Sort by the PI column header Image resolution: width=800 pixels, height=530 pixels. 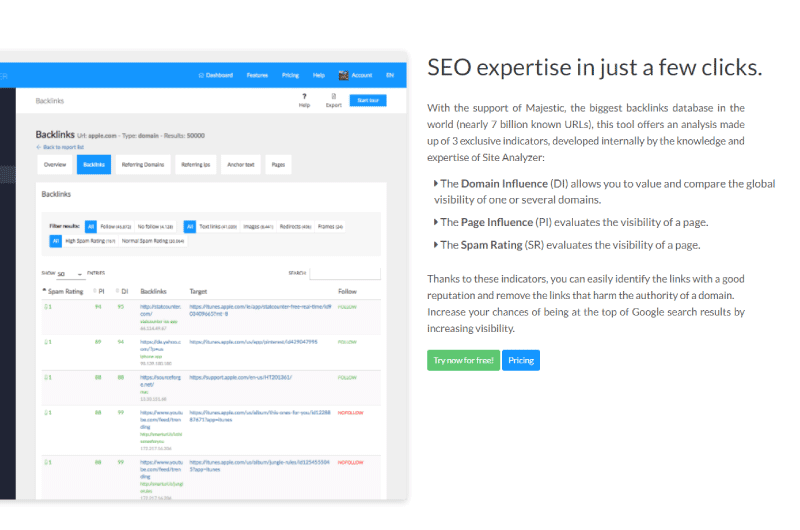coord(99,291)
